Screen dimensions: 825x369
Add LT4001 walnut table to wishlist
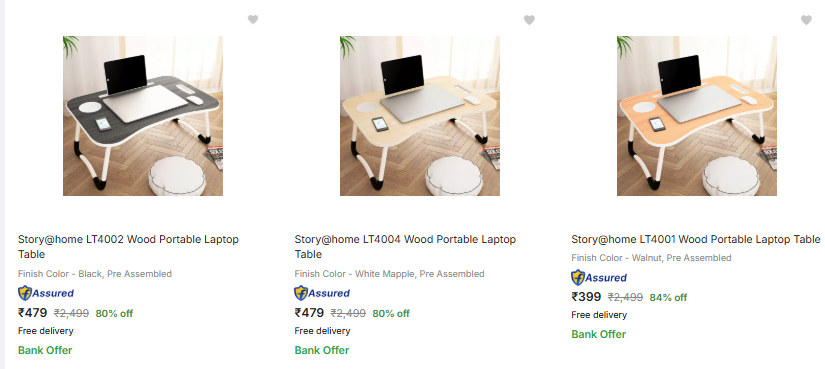click(x=806, y=20)
